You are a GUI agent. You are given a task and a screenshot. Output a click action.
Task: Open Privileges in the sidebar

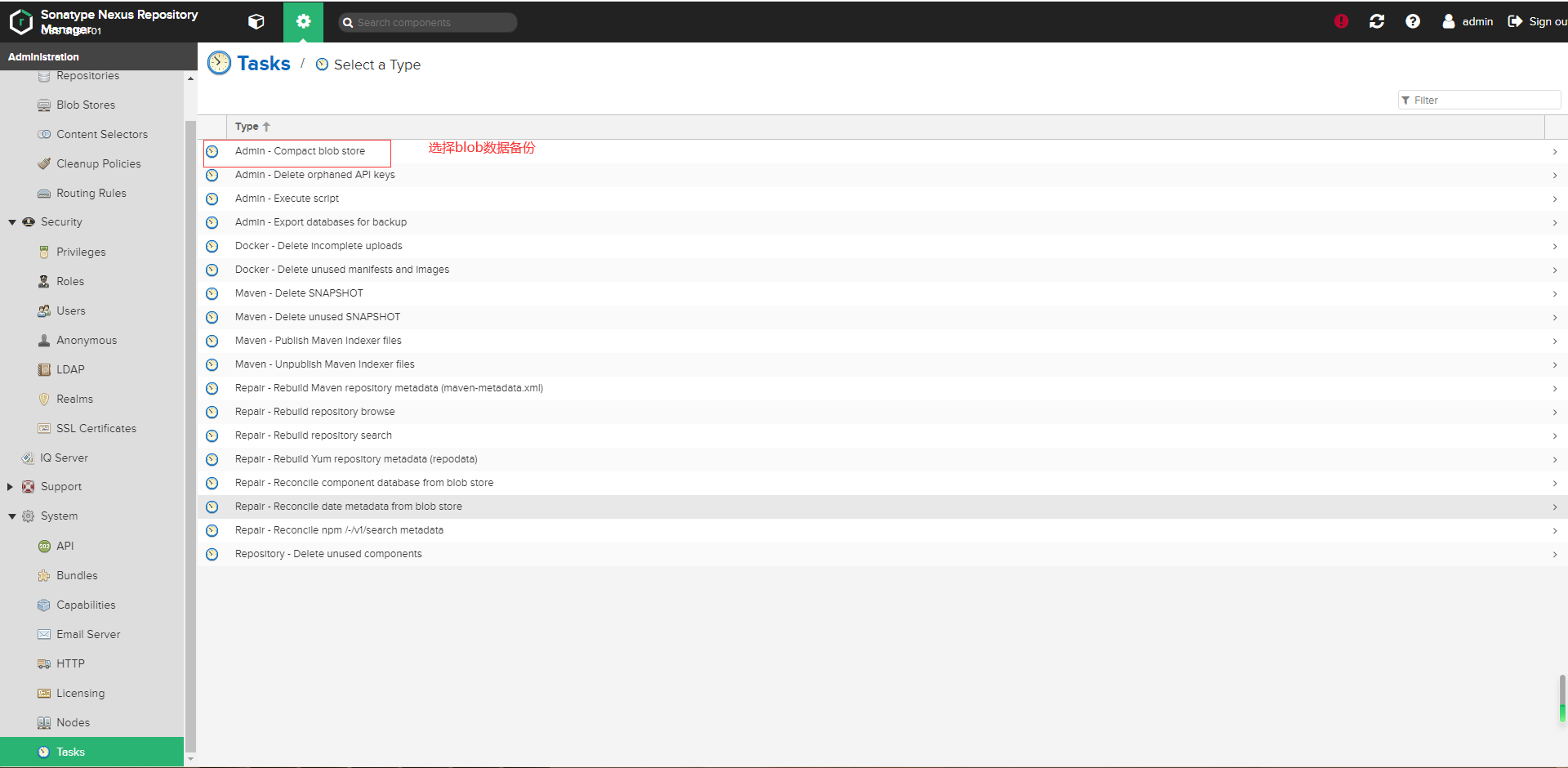click(x=81, y=252)
